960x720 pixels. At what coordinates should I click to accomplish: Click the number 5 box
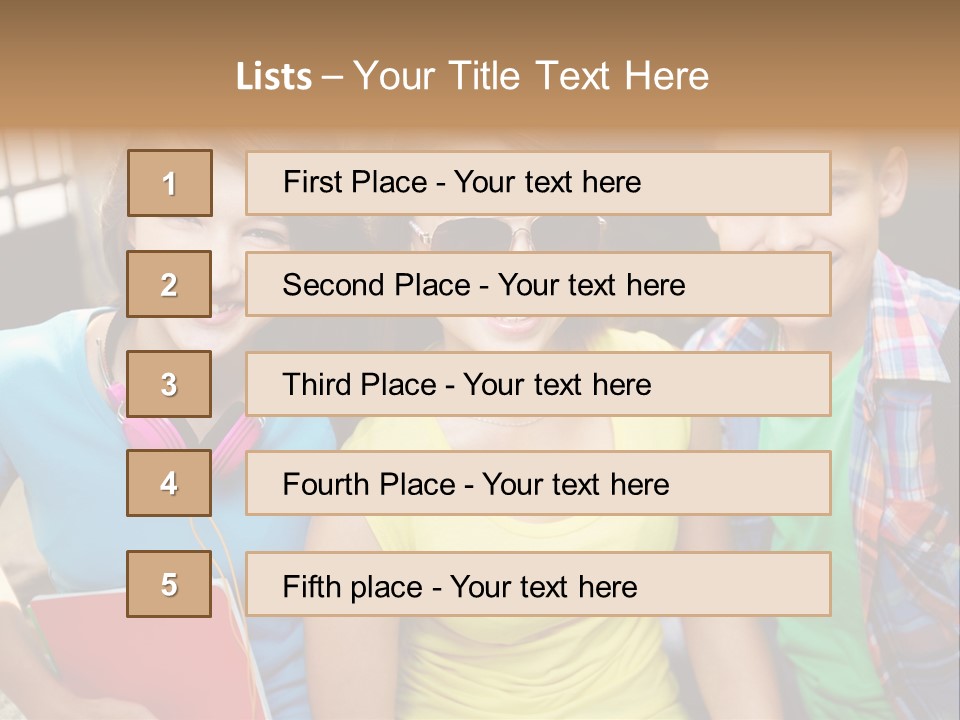coord(169,584)
